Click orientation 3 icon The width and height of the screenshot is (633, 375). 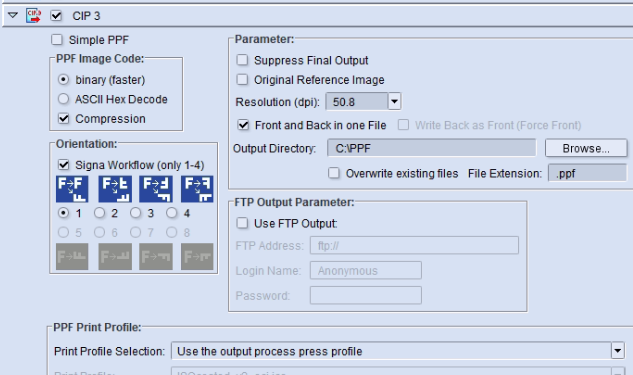(156, 189)
